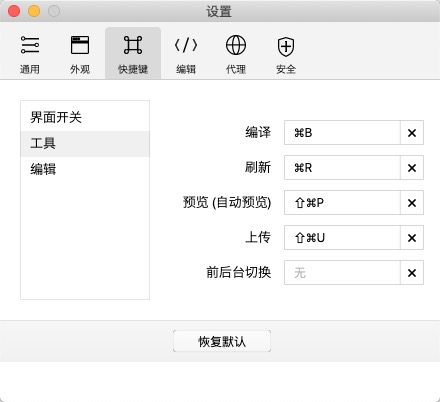Image resolution: width=440 pixels, height=402 pixels.
Task: Open the 编辑 code editor settings tab
Action: pos(186,53)
